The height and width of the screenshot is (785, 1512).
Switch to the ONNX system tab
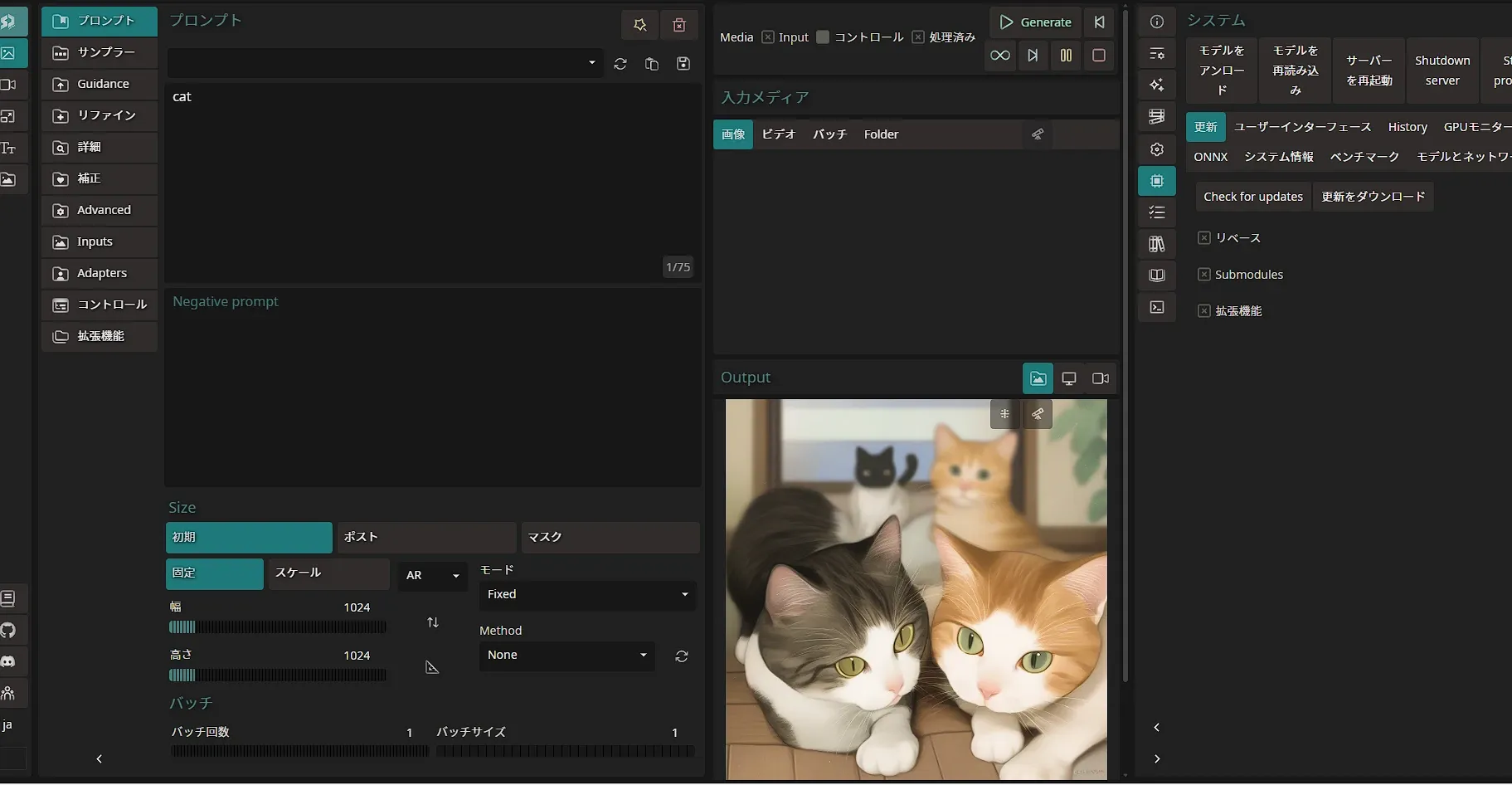click(x=1210, y=157)
